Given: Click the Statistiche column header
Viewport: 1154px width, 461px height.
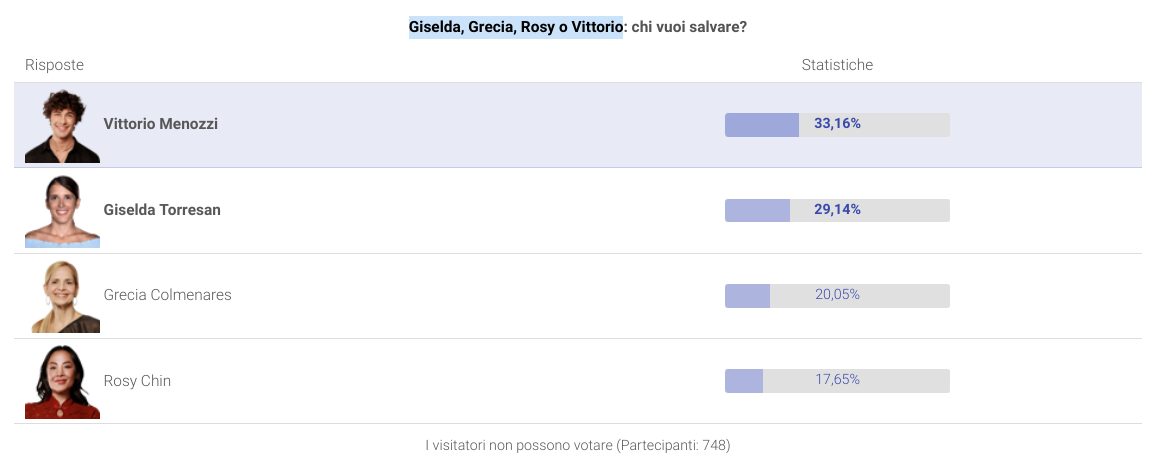Looking at the screenshot, I should 838,65.
